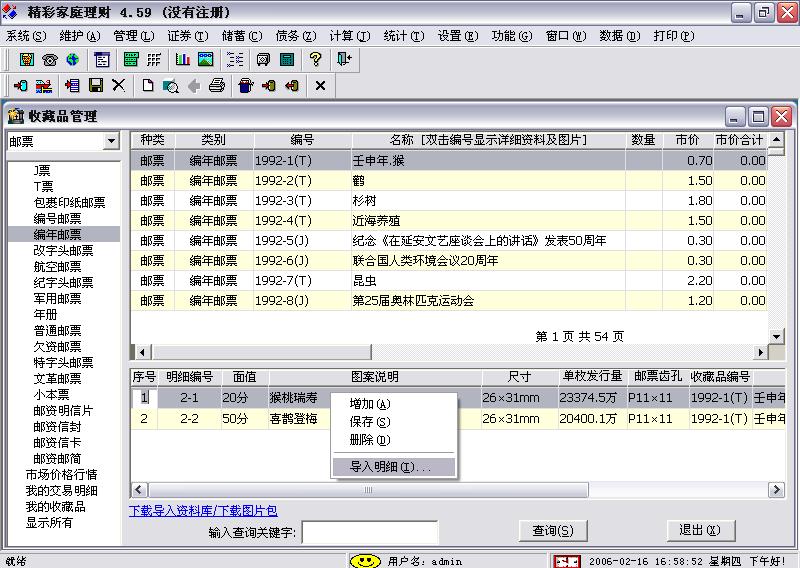Screen dimensions: 800x568
Task: Click the 退出 exit button
Action: pos(699,530)
